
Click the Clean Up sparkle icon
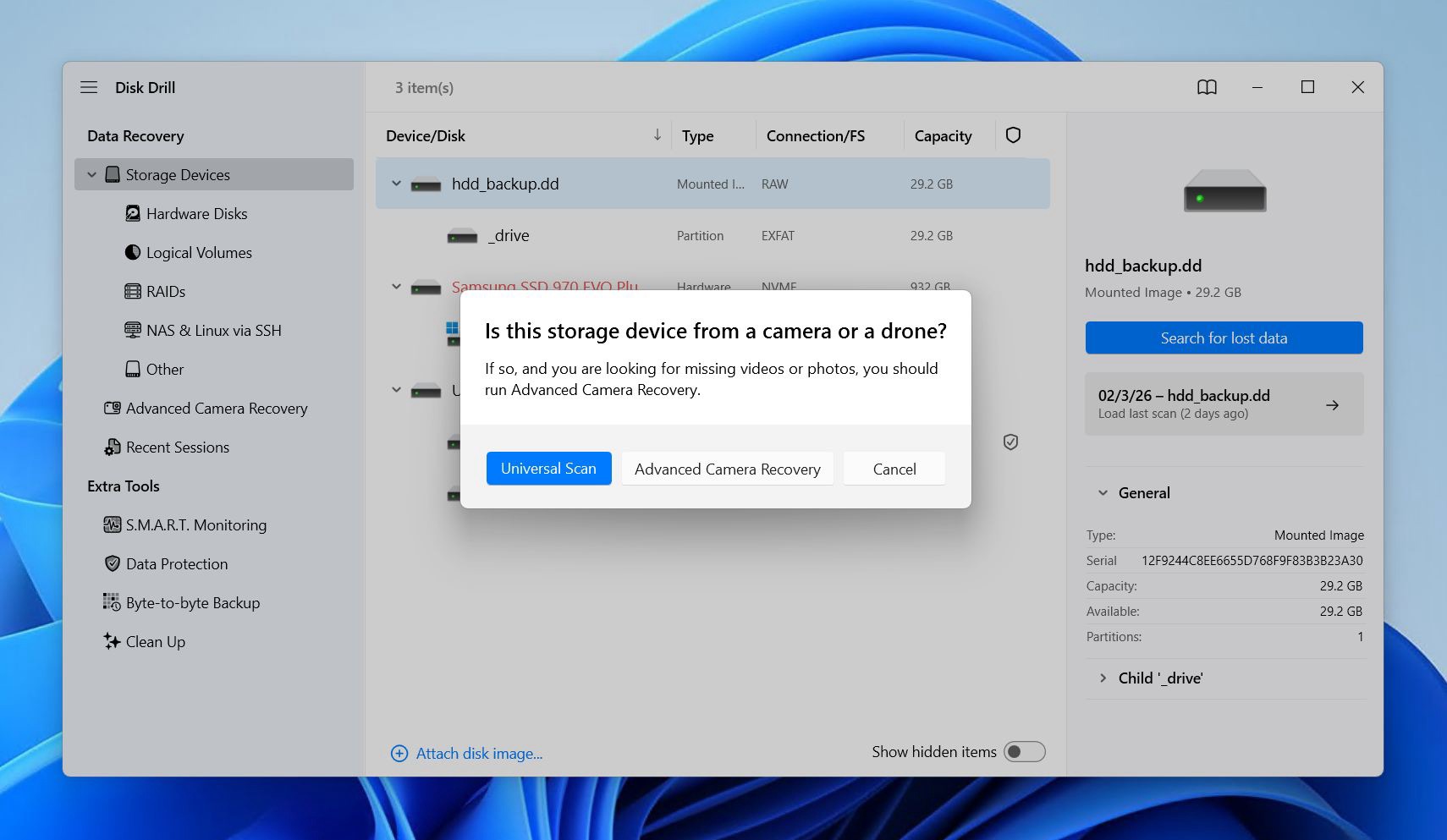[112, 642]
